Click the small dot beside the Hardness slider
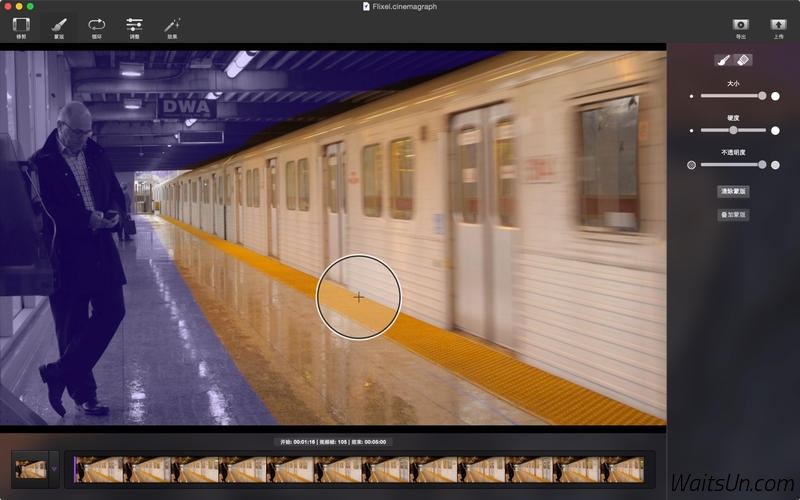The image size is (800, 500). 691,131
